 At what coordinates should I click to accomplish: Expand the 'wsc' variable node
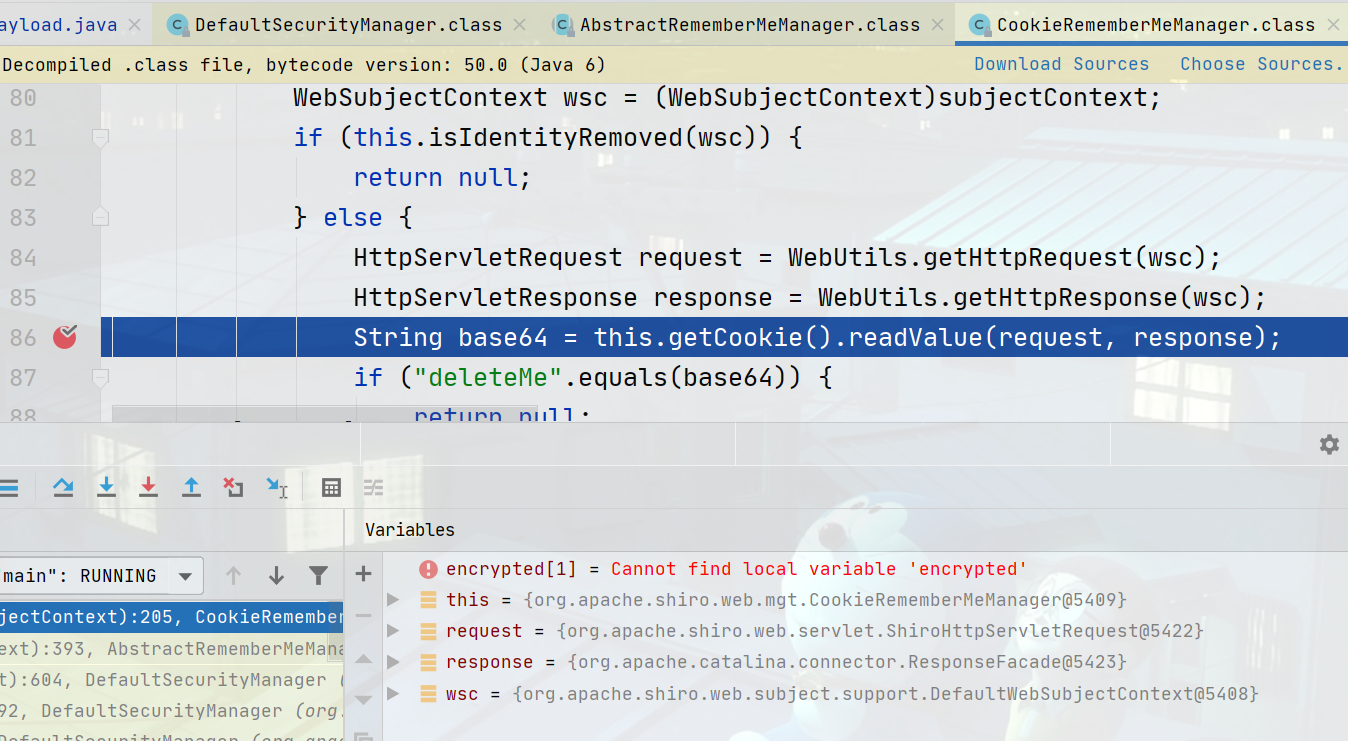(393, 693)
